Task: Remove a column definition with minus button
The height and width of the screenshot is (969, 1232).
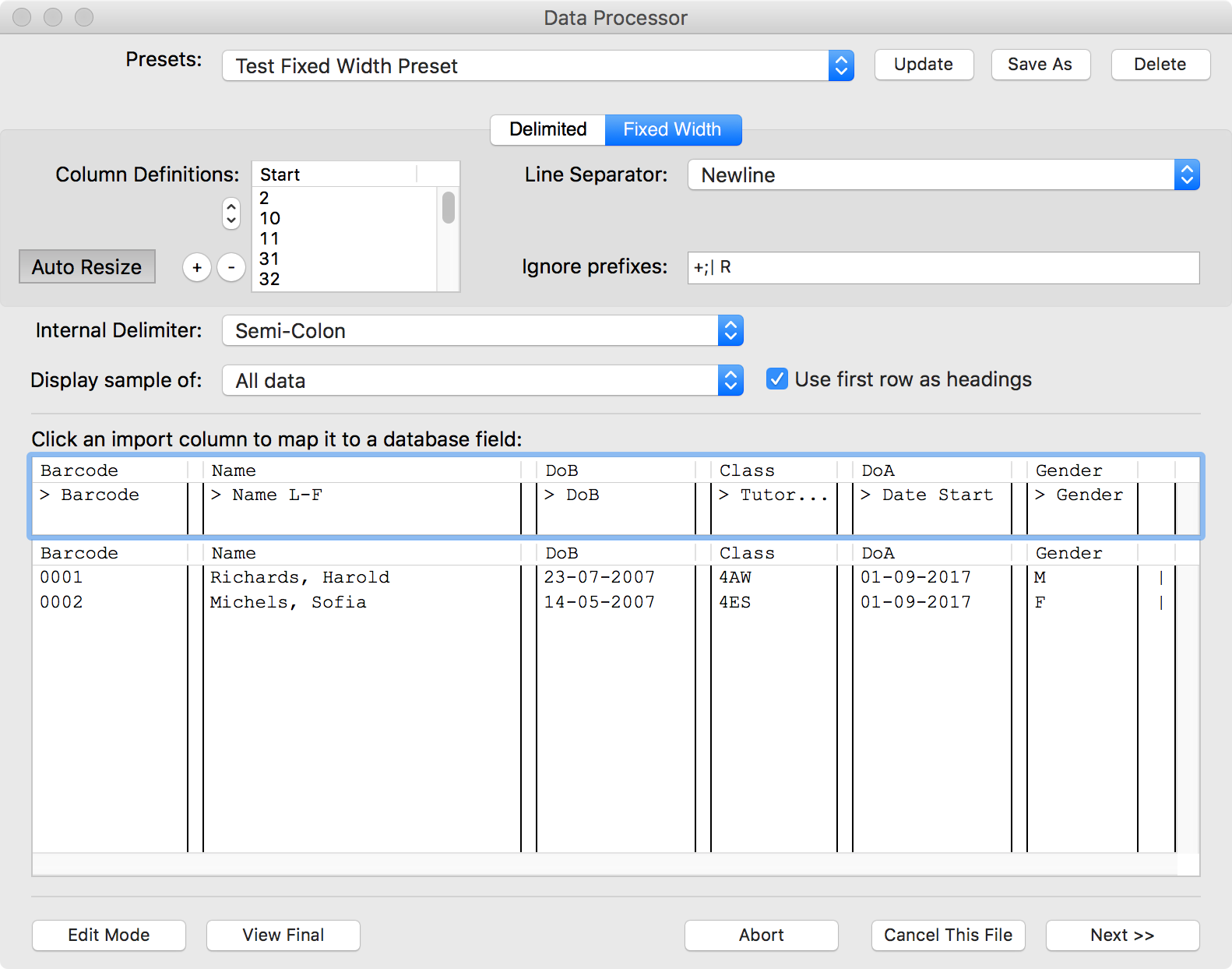Action: tap(231, 267)
